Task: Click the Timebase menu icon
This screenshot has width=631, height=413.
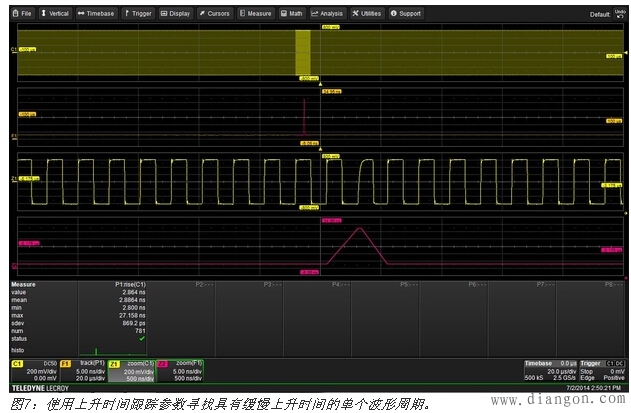Action: coord(96,14)
